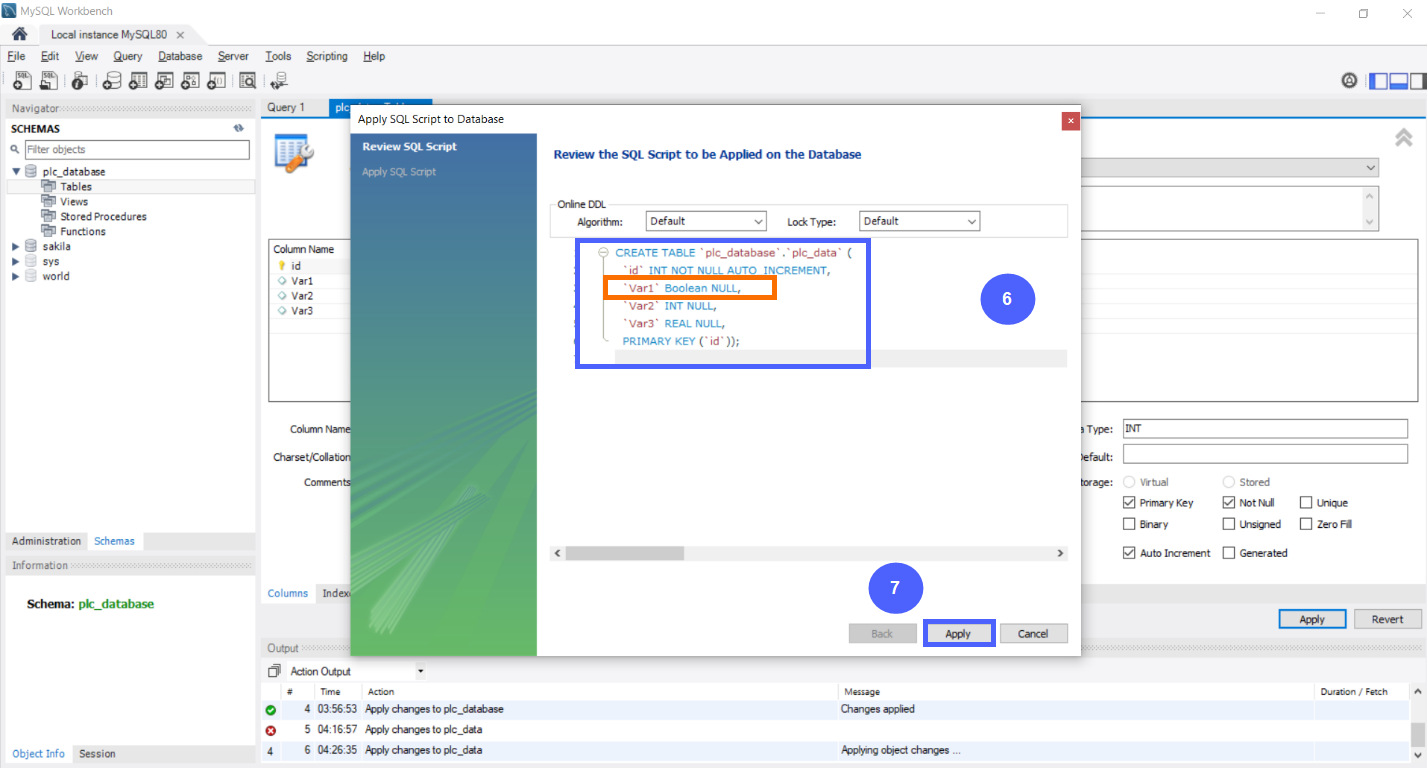The image size is (1427, 768).
Task: Refresh the schemas list icon
Action: [x=239, y=128]
